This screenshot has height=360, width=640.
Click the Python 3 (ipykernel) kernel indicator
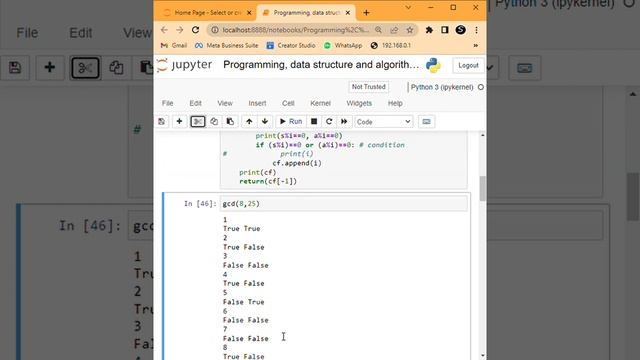pyautogui.click(x=442, y=87)
